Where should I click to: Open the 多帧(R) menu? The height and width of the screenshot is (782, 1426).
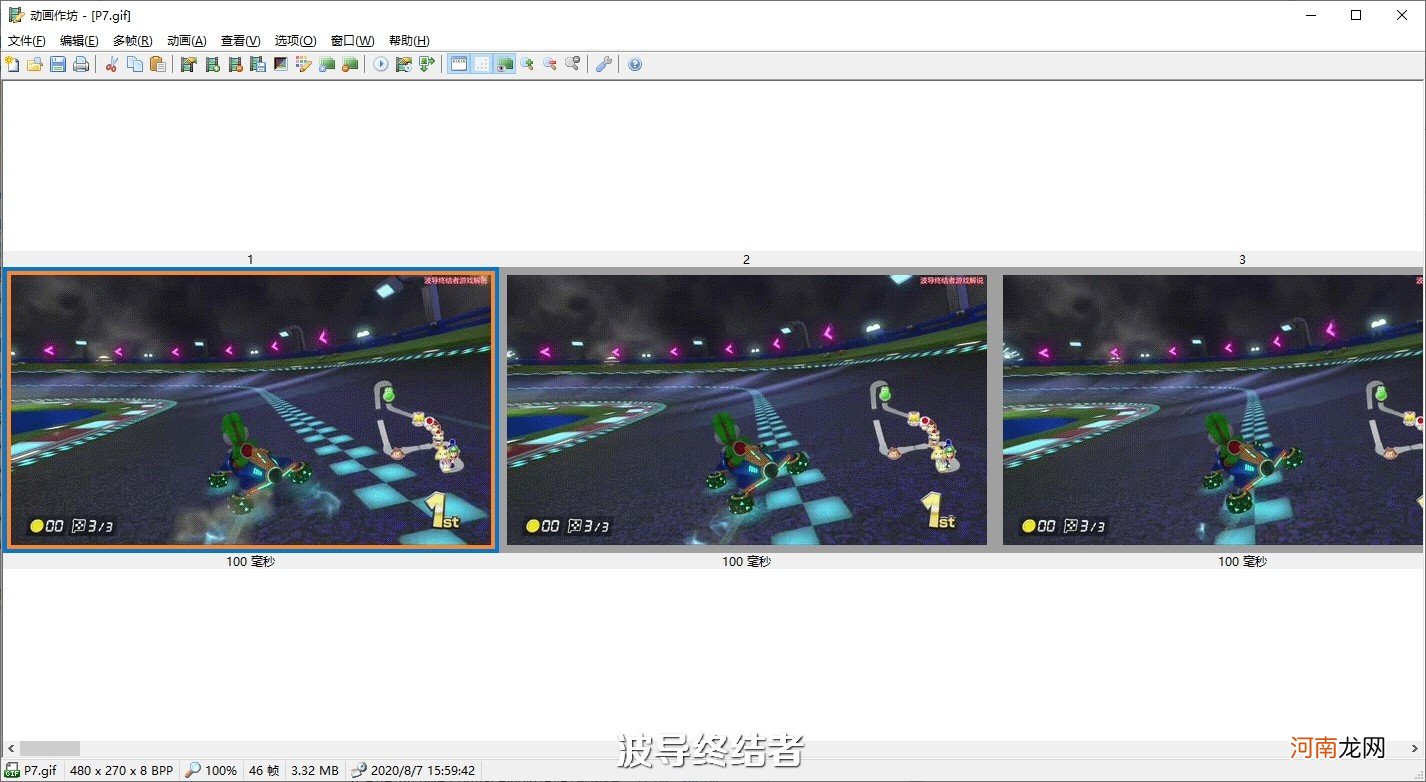coord(133,41)
